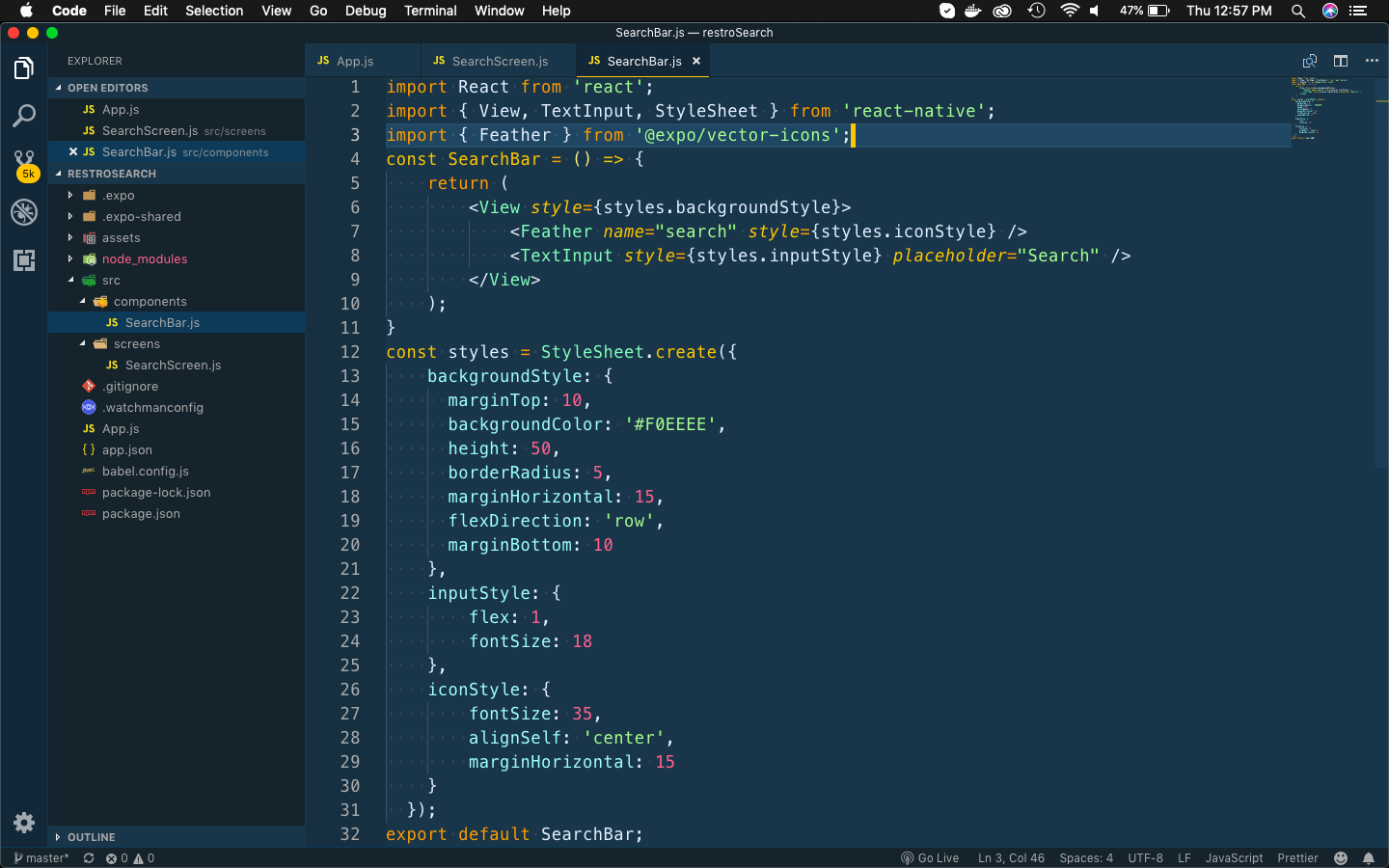Open the Explorer view in activity bar

tap(24, 68)
